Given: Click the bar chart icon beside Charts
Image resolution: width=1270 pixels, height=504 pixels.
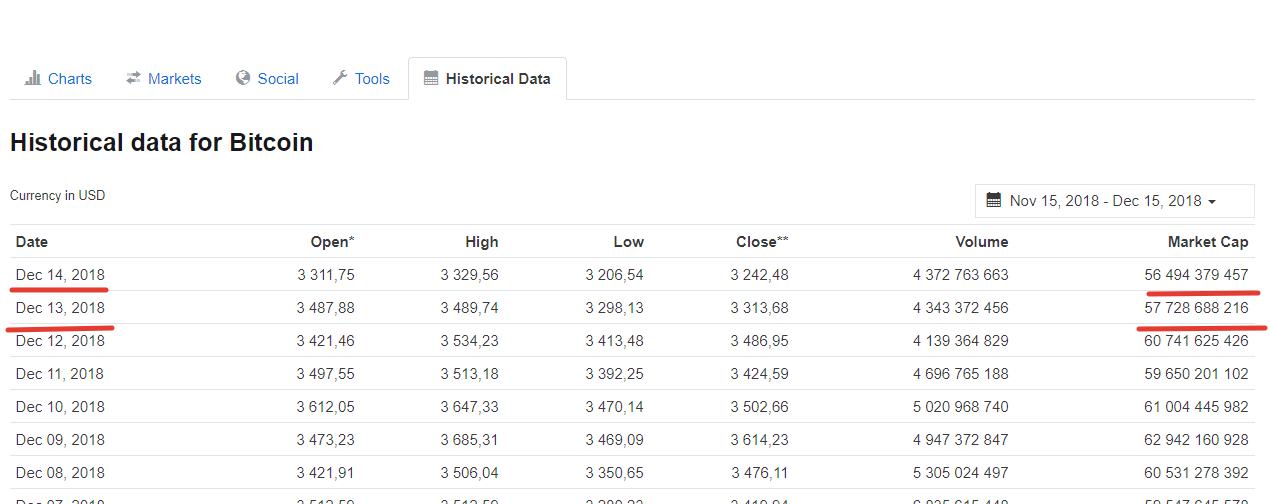Looking at the screenshot, I should point(33,78).
